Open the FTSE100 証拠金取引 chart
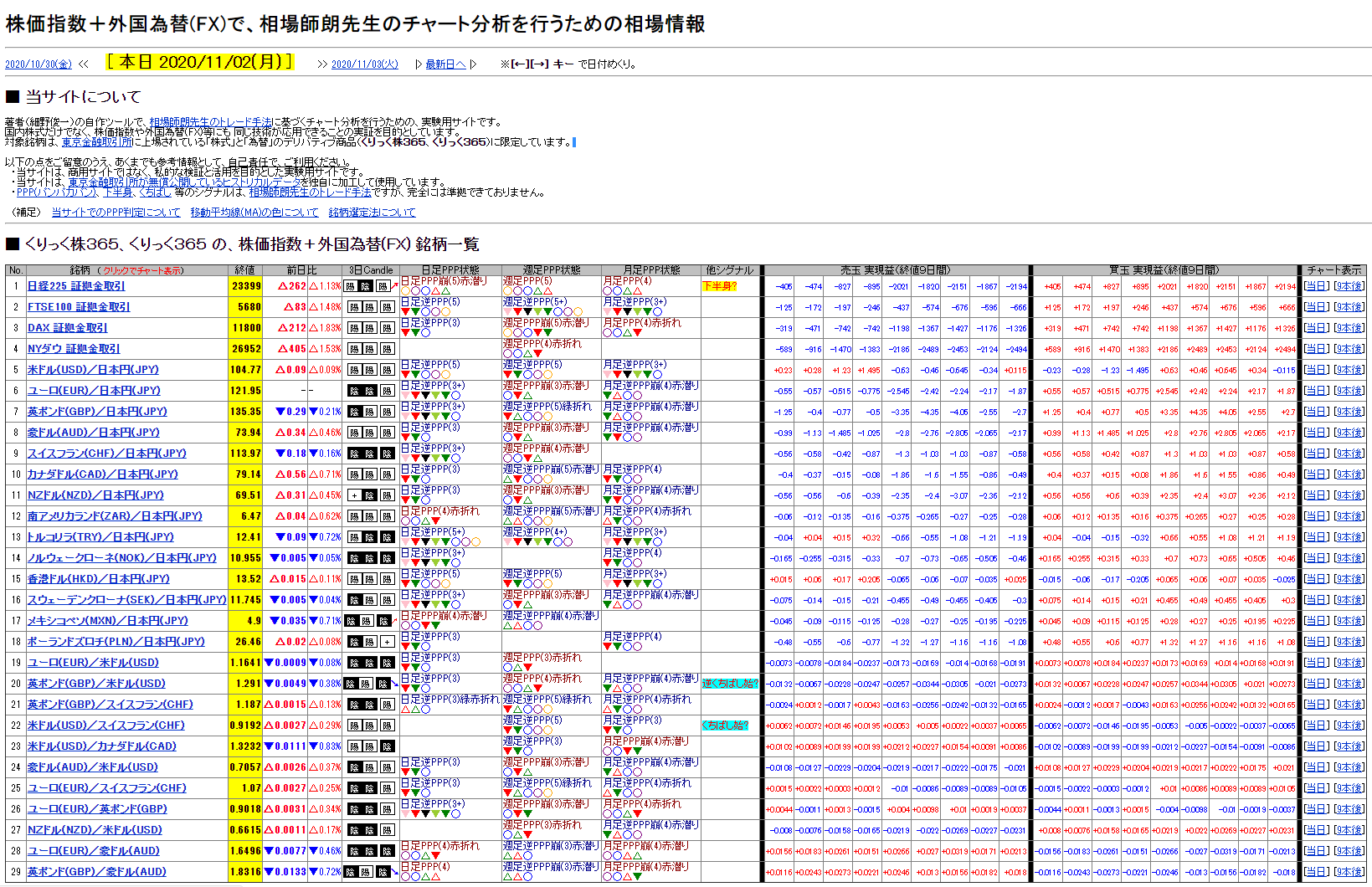Screen dimensions: 1372x887 [x=79, y=307]
